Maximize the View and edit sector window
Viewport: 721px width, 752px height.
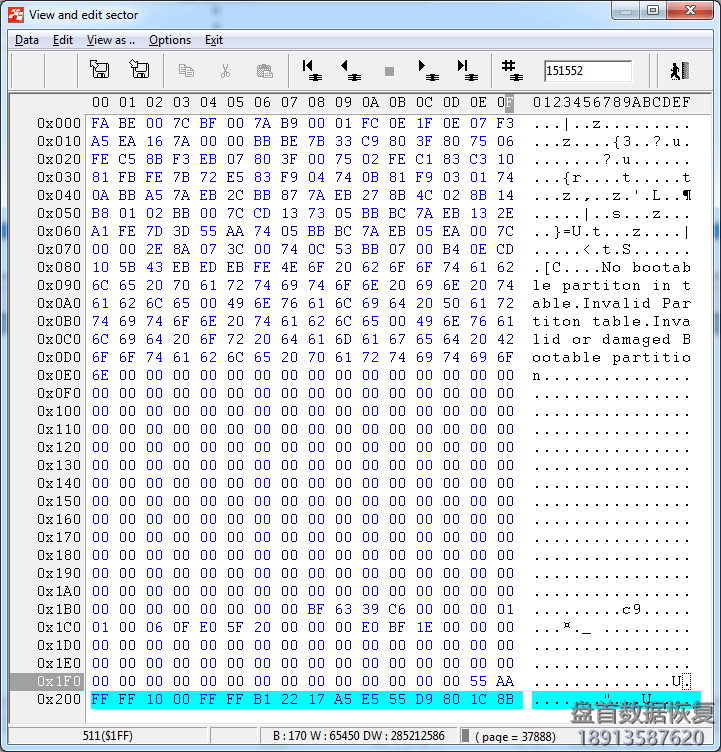click(653, 11)
